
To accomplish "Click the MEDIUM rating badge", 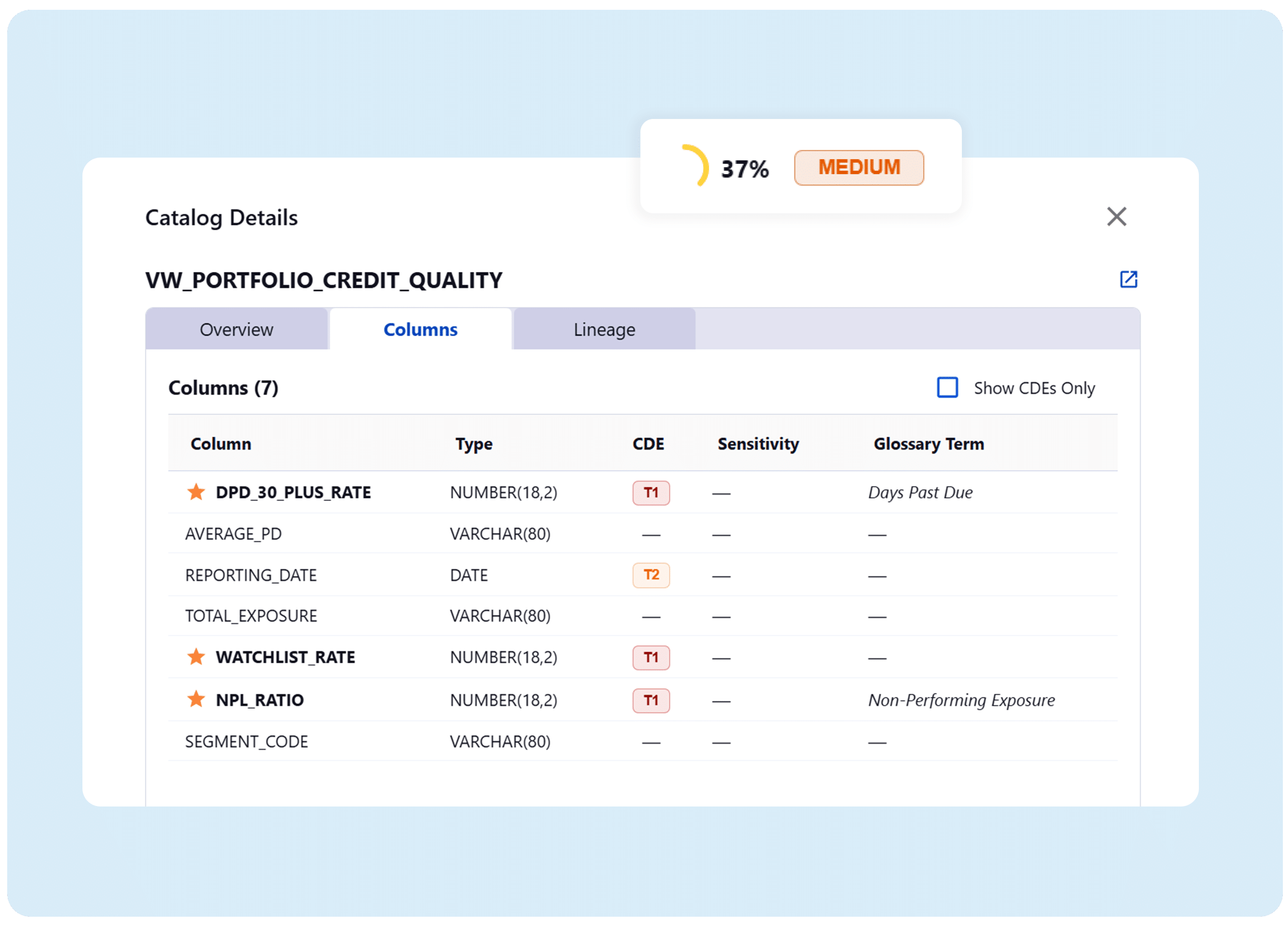I will click(859, 167).
